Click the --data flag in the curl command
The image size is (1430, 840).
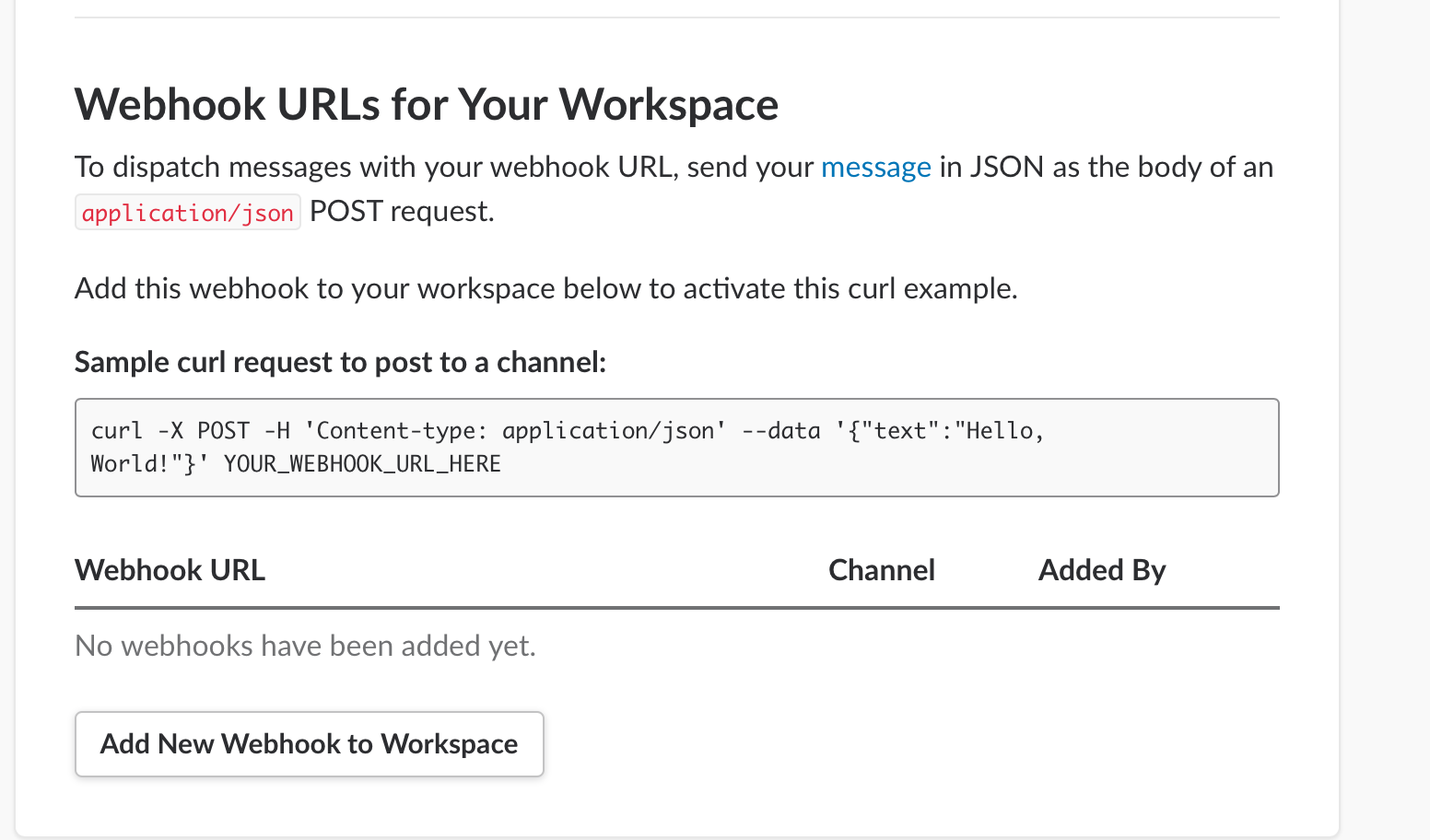[x=780, y=431]
